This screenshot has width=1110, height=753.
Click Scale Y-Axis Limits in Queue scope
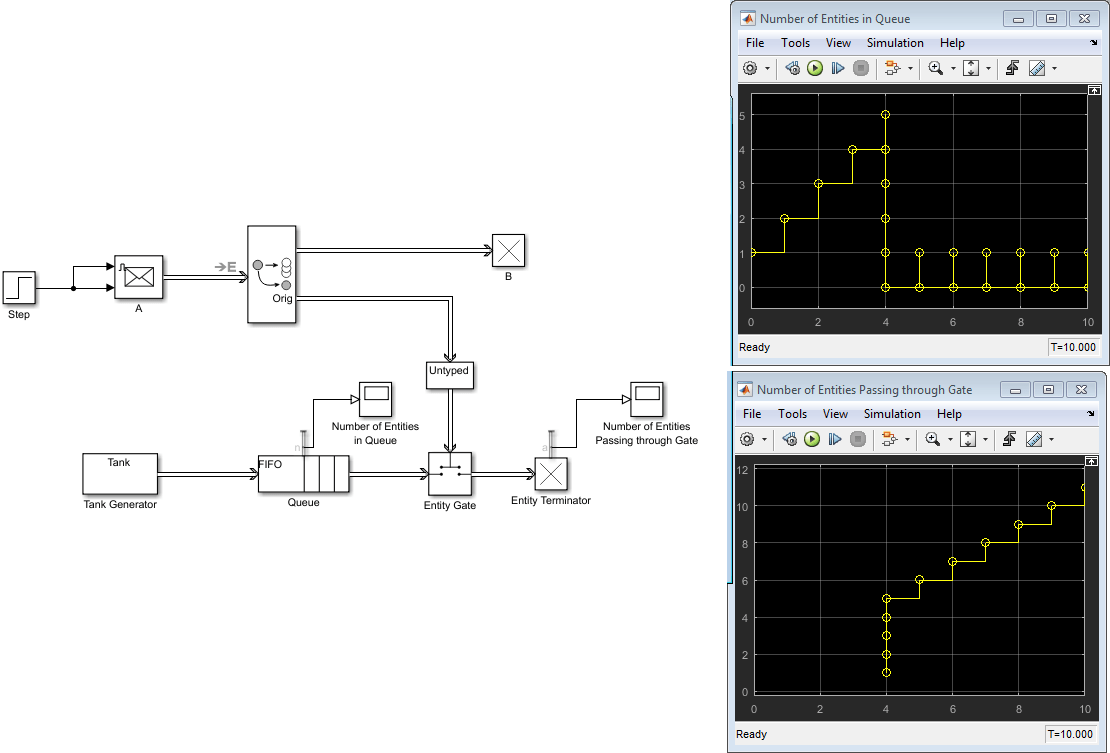971,68
